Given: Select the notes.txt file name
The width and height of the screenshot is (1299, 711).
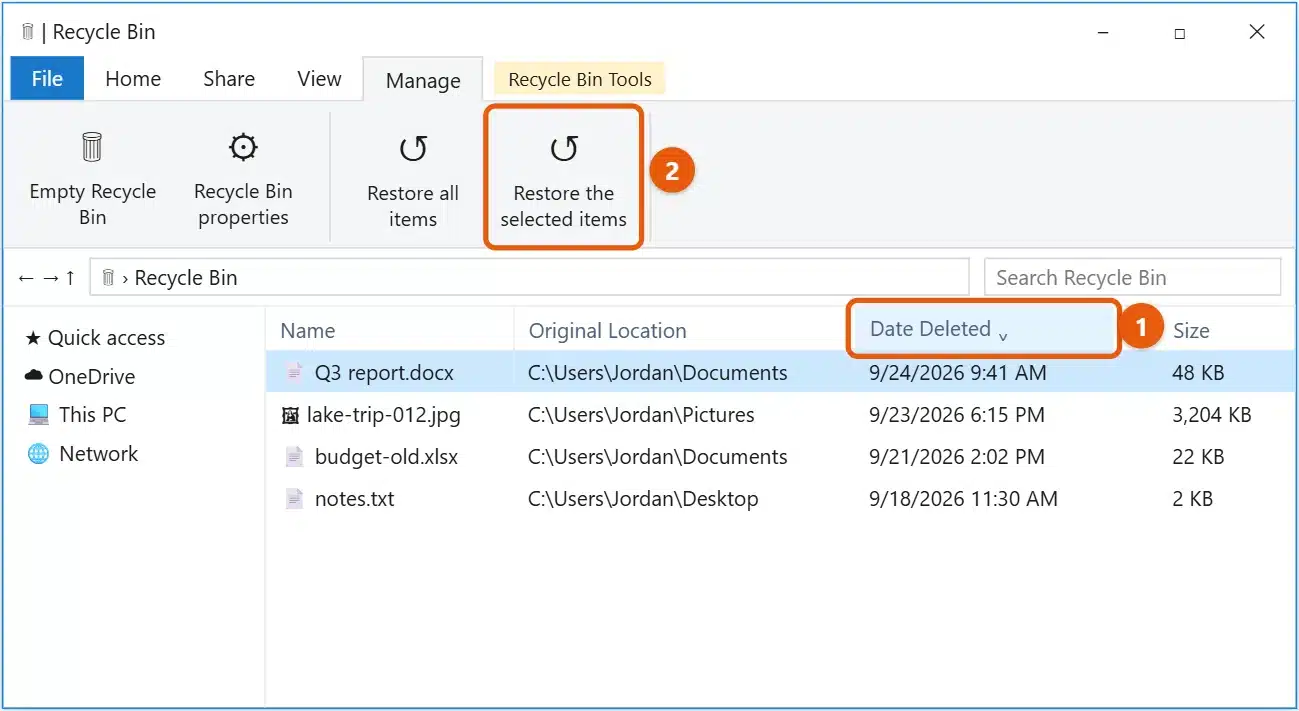Looking at the screenshot, I should pyautogui.click(x=354, y=499).
